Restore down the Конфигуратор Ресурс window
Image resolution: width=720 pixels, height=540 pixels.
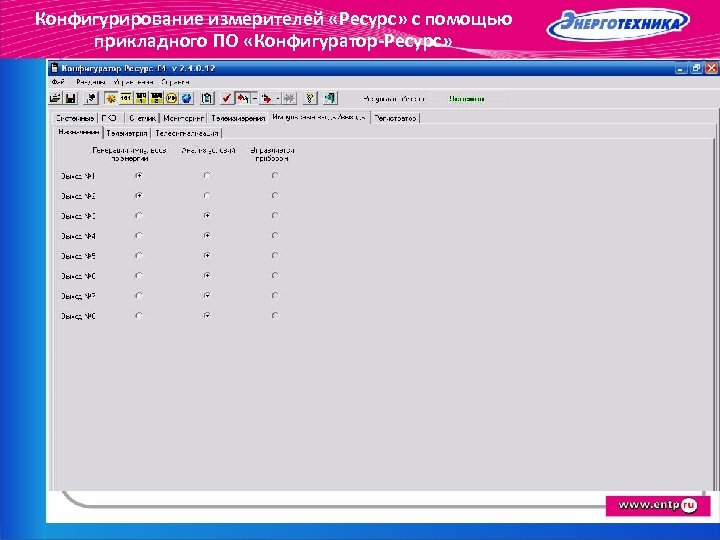point(696,68)
